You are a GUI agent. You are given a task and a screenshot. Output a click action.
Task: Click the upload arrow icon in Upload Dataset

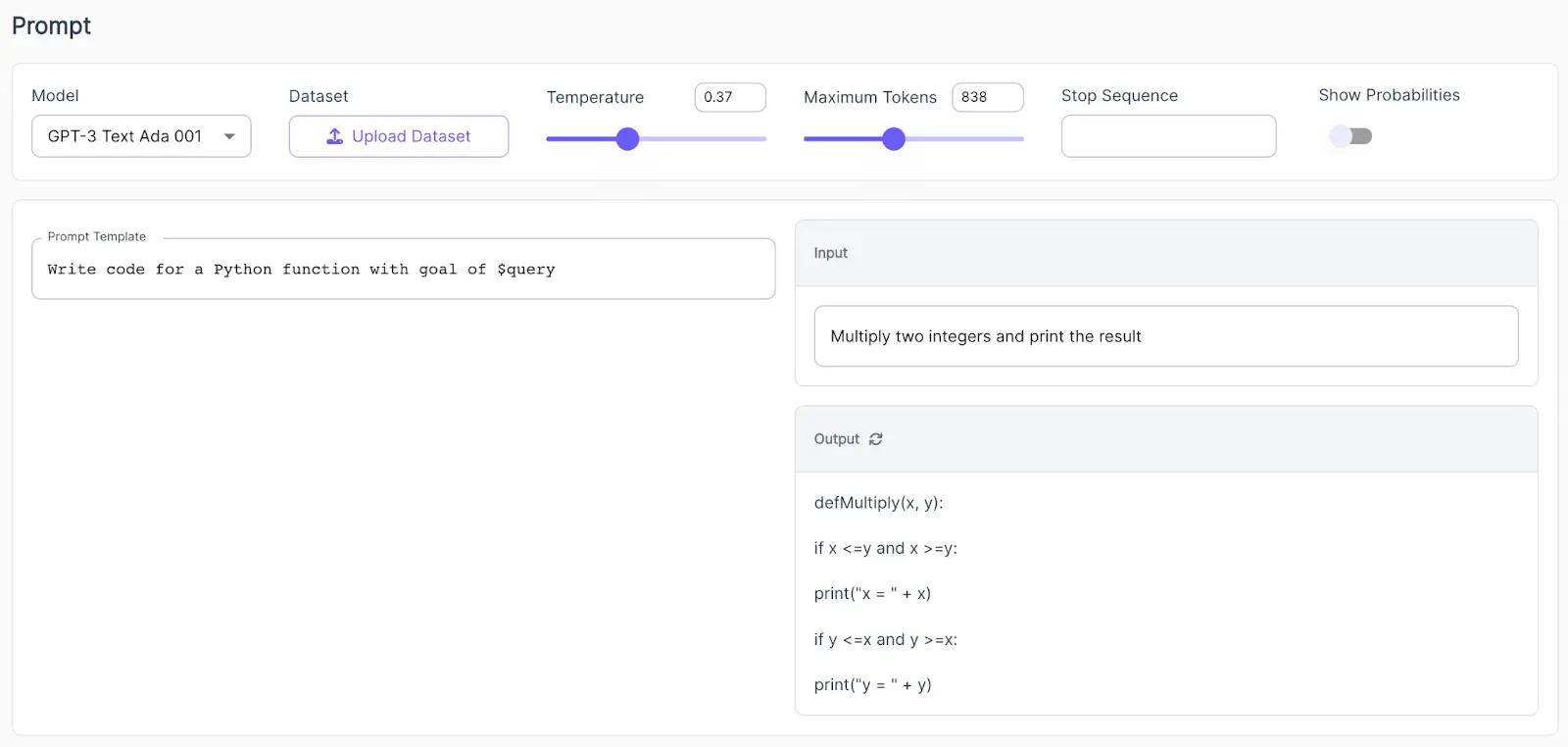click(x=335, y=136)
